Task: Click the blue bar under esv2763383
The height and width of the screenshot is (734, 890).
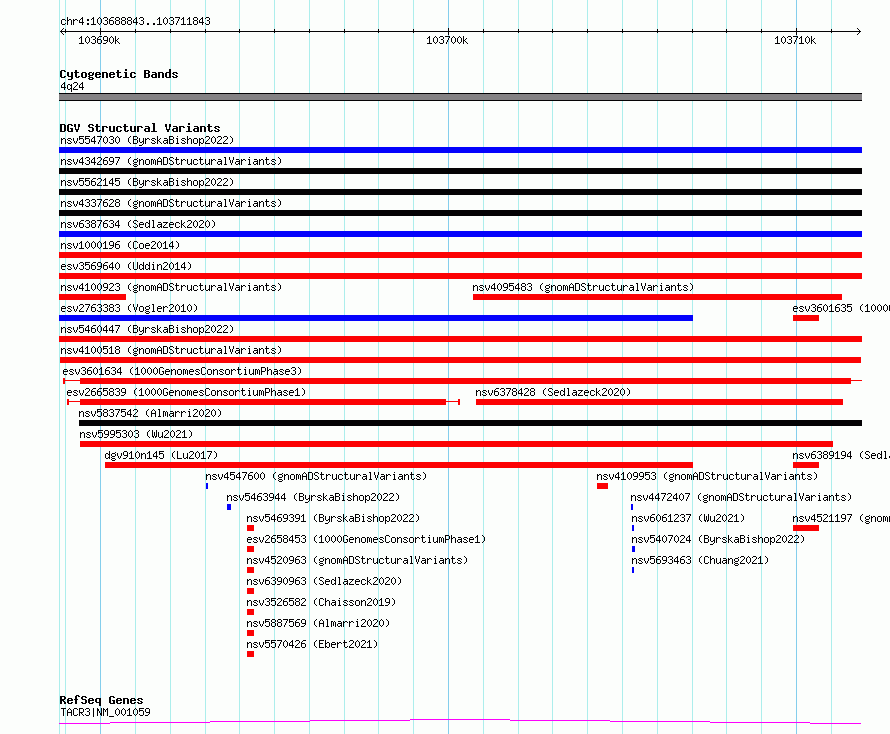Action: pos(376,318)
